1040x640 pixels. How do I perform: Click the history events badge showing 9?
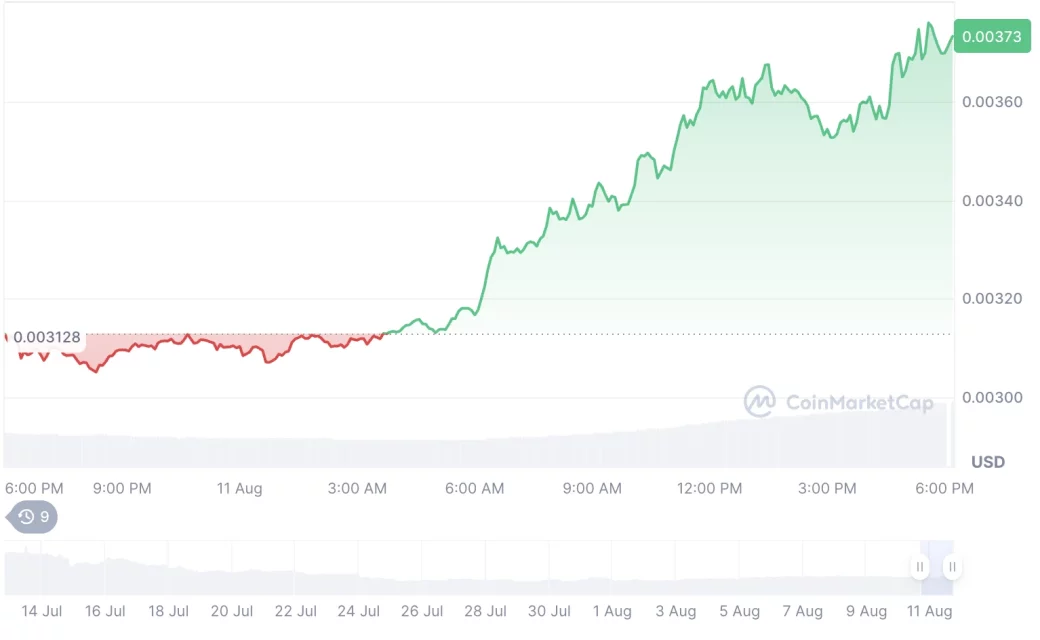click(33, 517)
